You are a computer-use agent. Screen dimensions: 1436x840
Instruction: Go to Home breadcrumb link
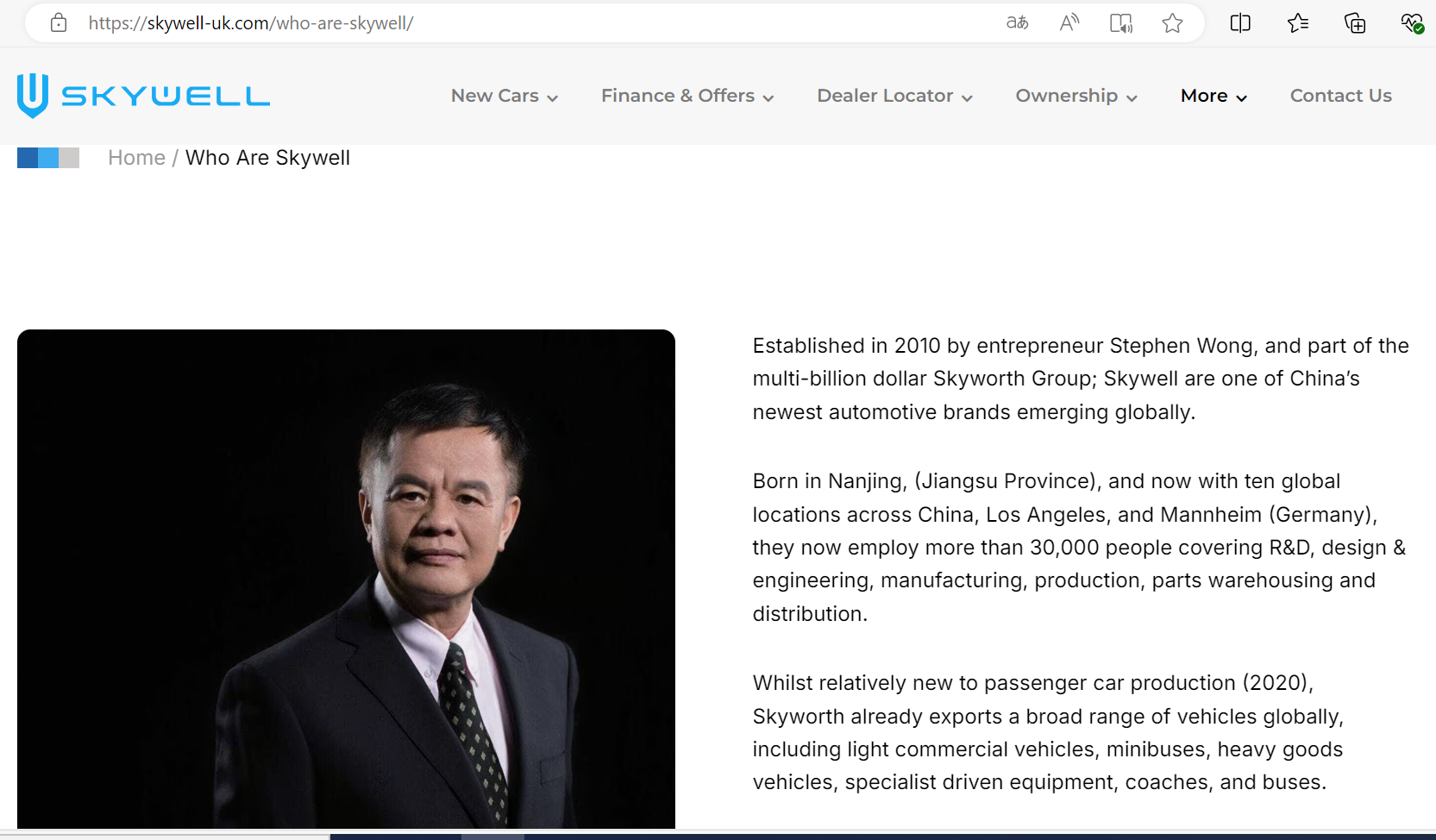click(136, 158)
